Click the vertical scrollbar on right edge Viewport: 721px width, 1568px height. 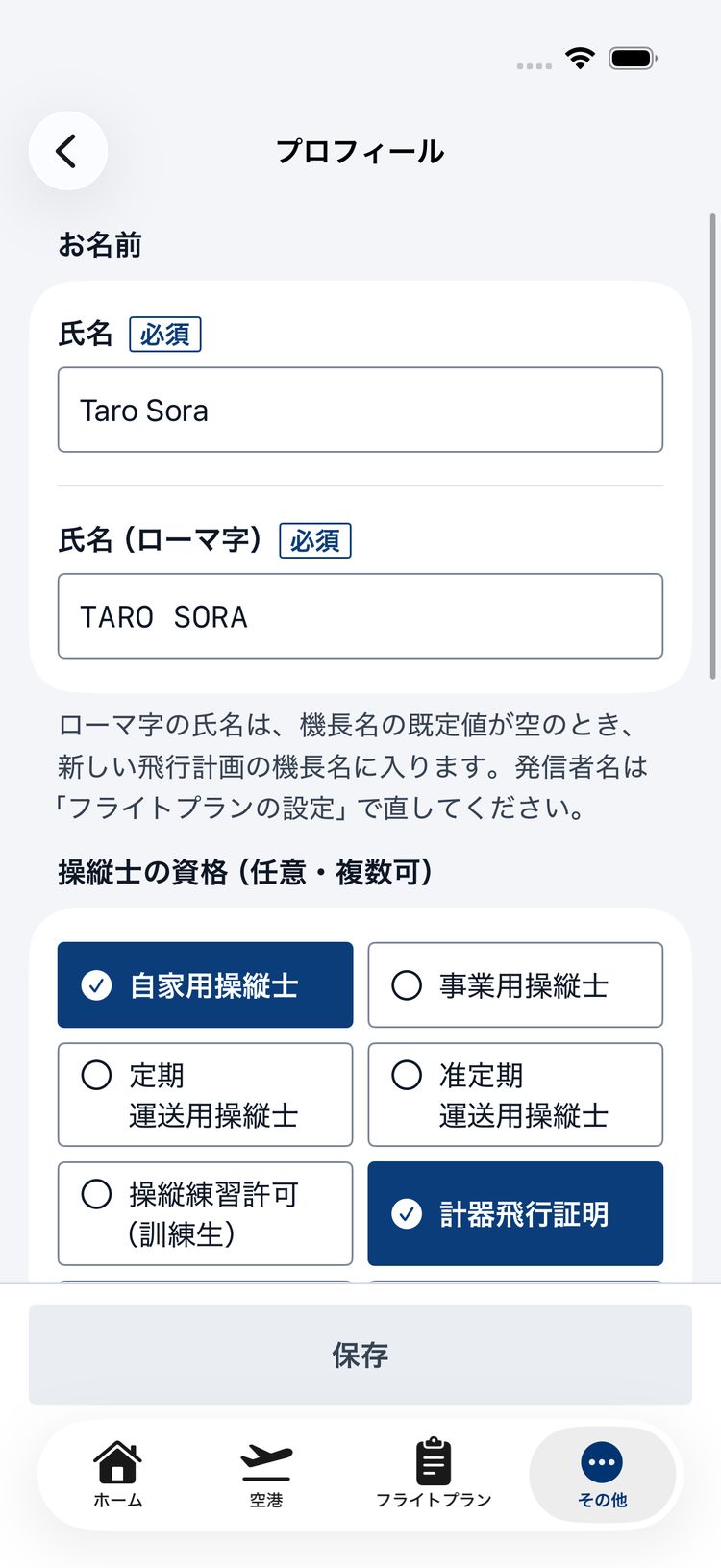pyautogui.click(x=712, y=447)
